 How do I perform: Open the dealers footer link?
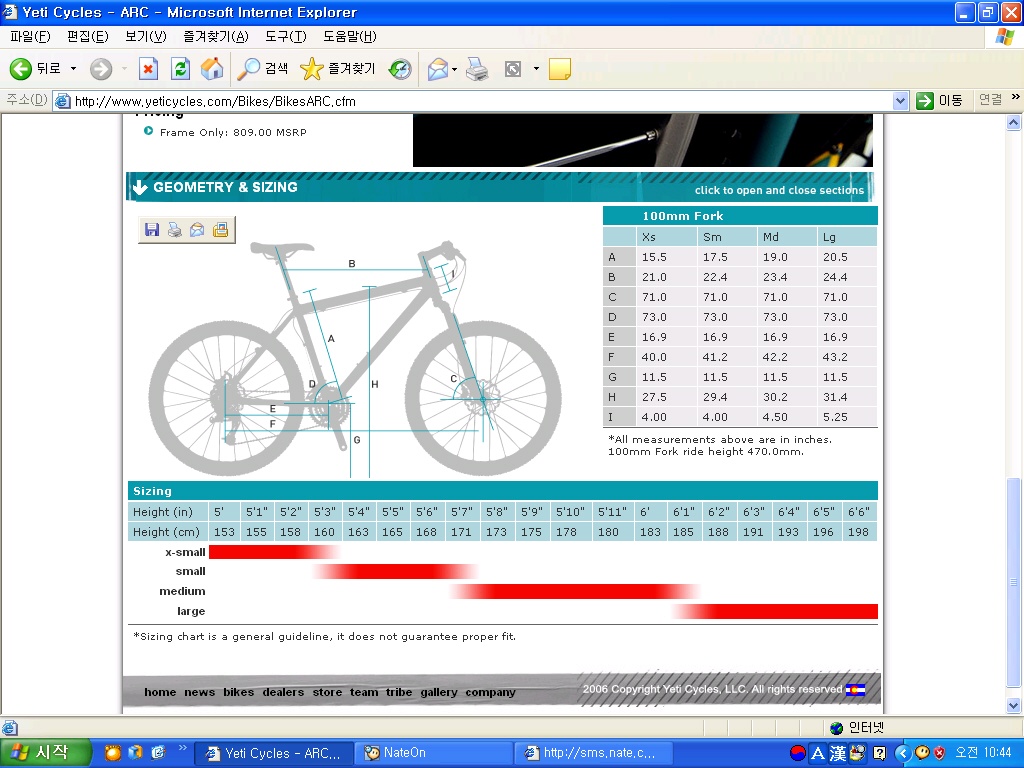tap(283, 692)
